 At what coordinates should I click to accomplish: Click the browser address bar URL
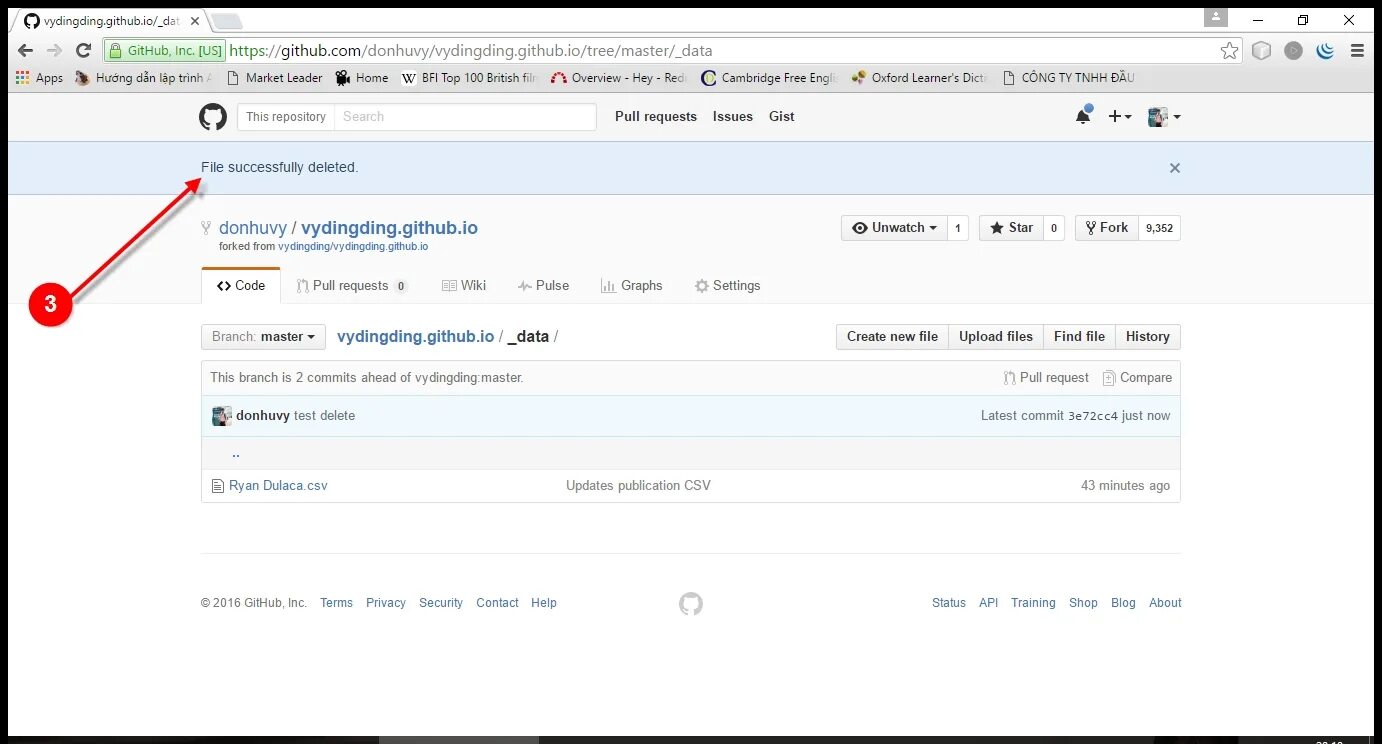[x=471, y=50]
